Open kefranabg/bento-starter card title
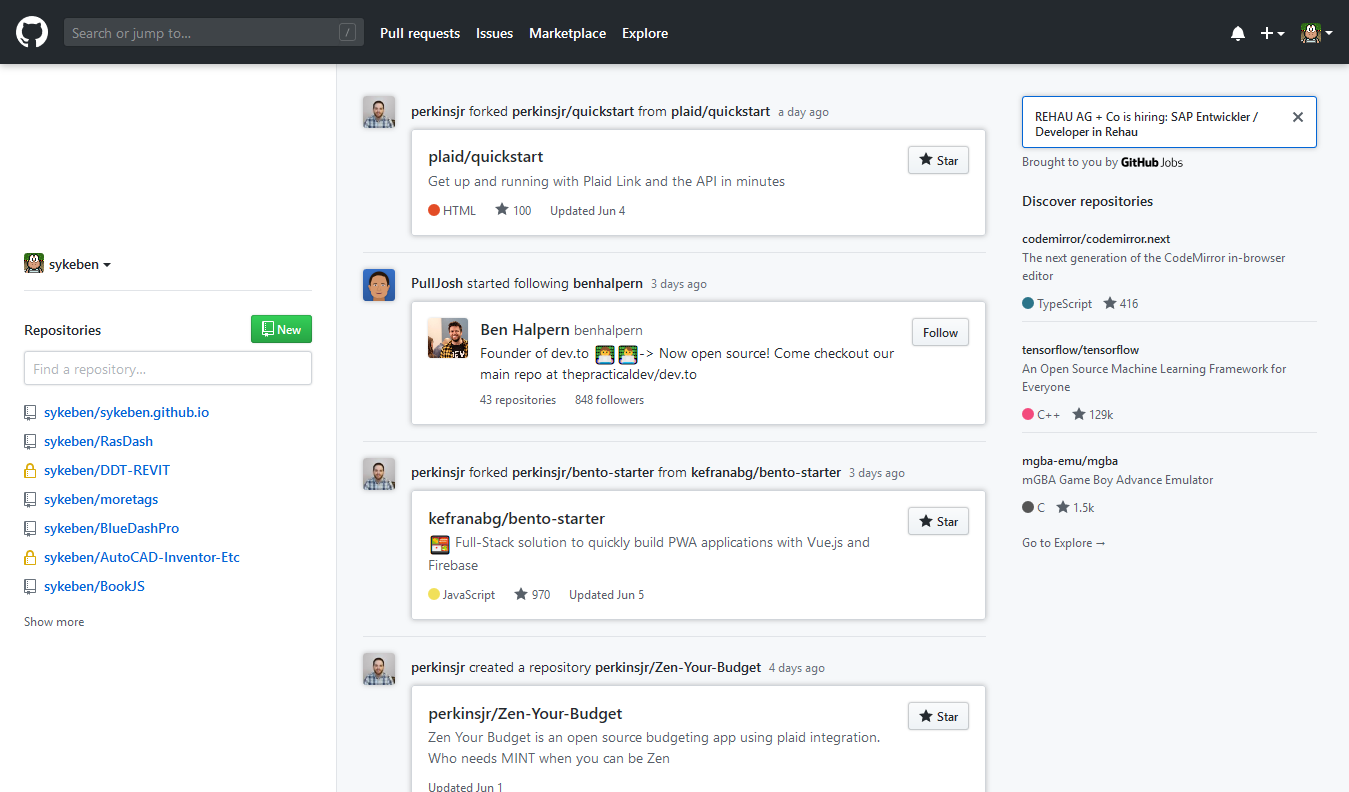1349x792 pixels. pos(516,518)
